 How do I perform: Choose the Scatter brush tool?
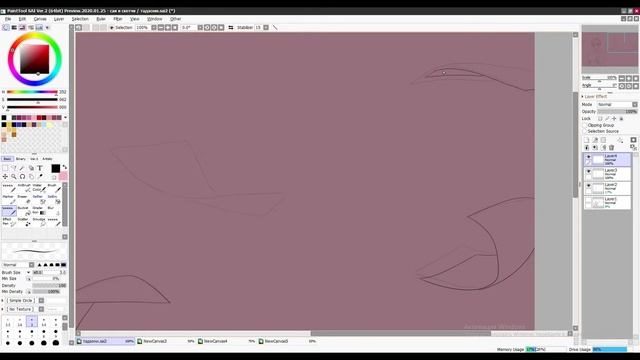24,222
